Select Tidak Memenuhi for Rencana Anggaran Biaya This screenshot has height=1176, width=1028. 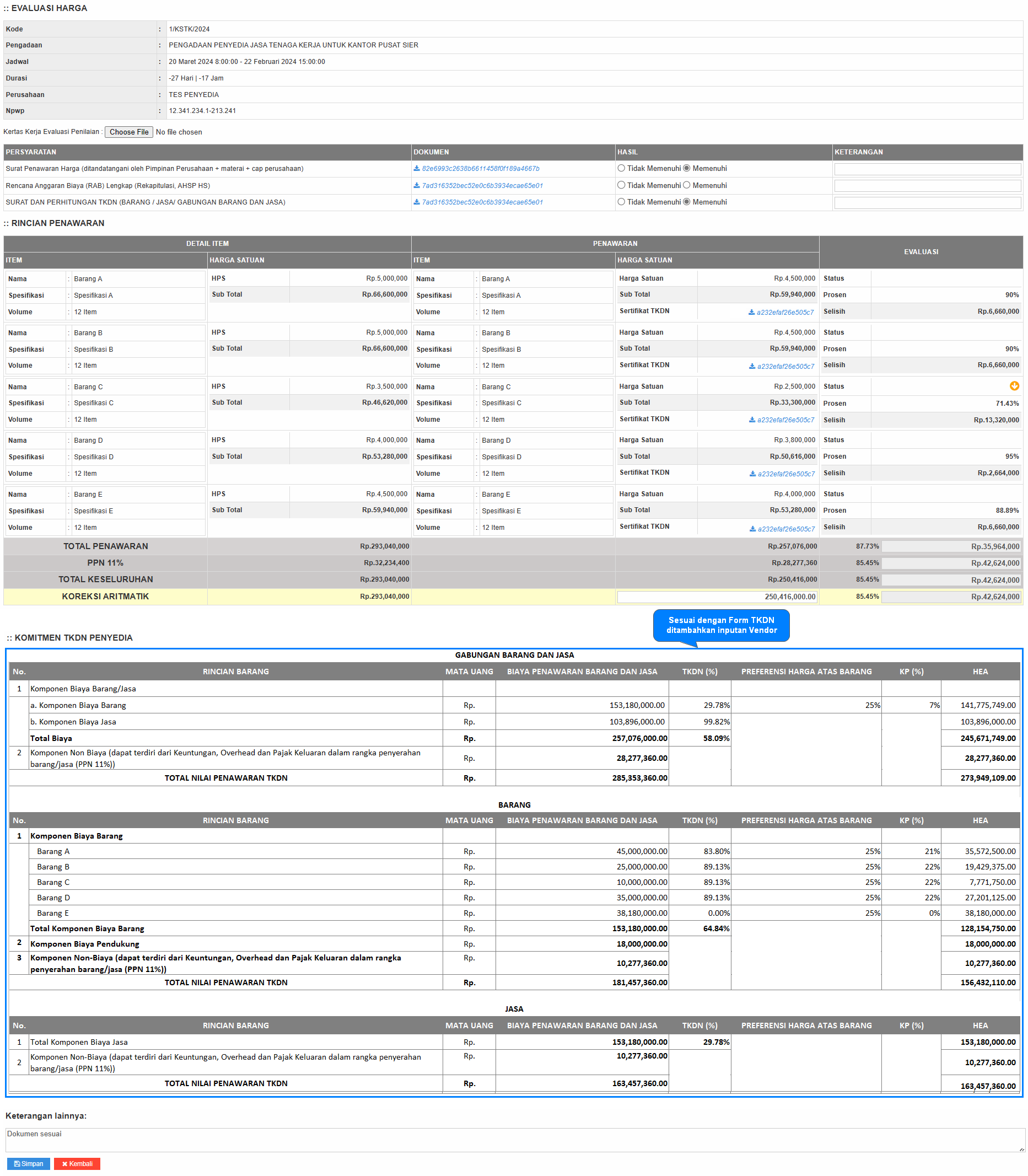[x=621, y=185]
